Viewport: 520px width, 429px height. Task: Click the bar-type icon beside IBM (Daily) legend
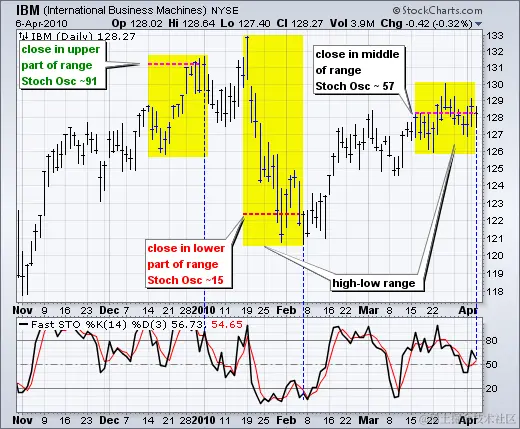point(23,36)
